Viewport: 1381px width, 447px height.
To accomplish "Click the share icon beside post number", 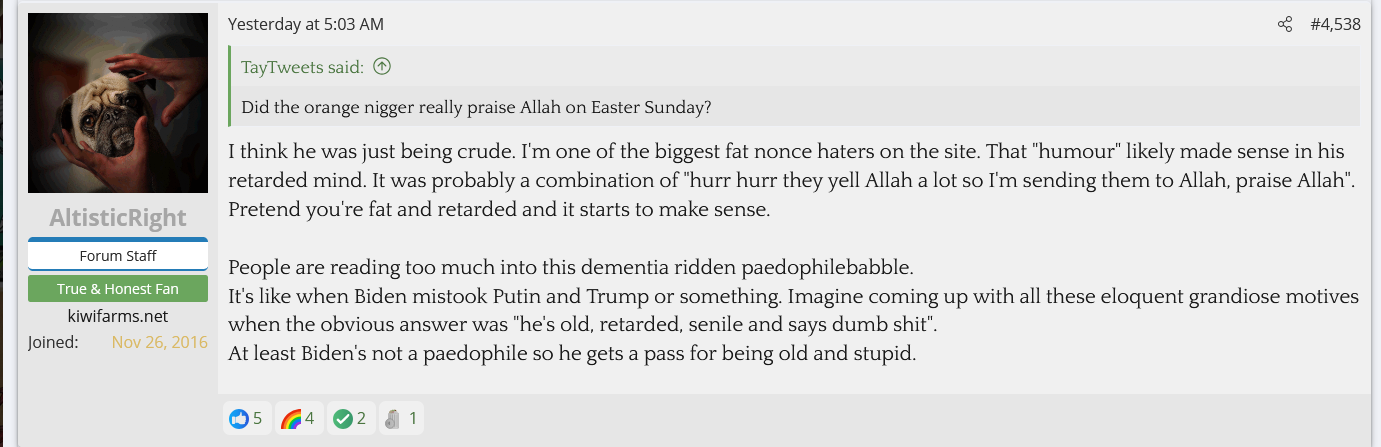I will [1285, 24].
